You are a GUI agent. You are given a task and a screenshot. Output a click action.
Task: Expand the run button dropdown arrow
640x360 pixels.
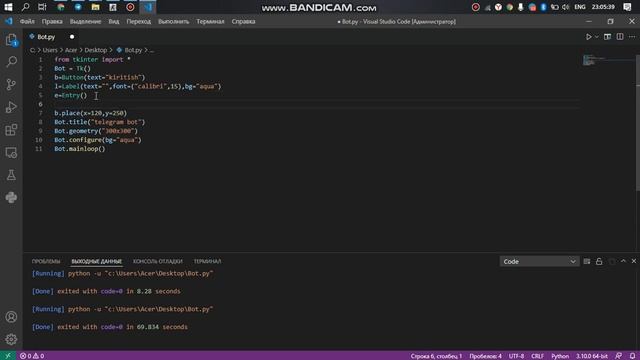[596, 37]
